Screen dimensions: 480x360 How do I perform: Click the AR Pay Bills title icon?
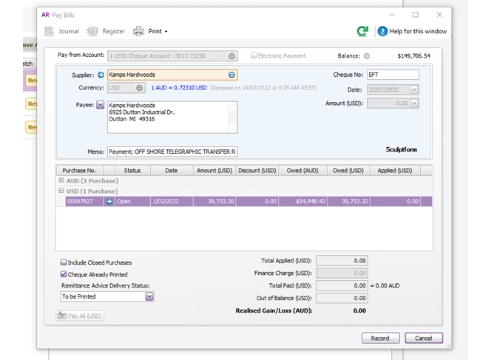[x=45, y=15]
